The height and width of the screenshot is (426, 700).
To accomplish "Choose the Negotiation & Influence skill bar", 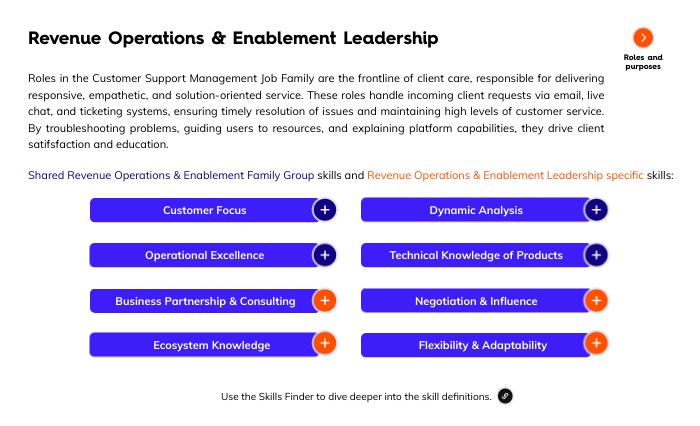I will (475, 301).
